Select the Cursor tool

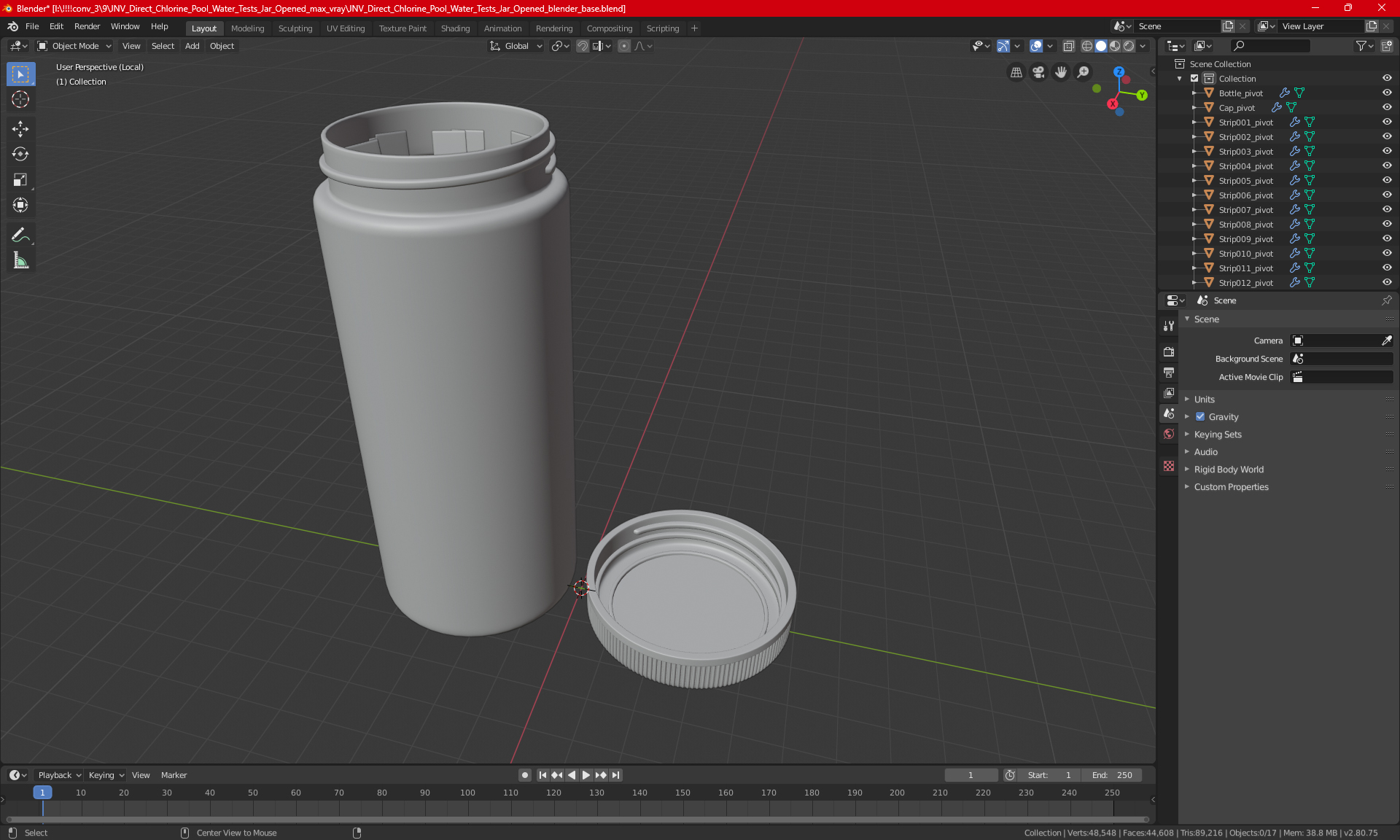coord(20,99)
